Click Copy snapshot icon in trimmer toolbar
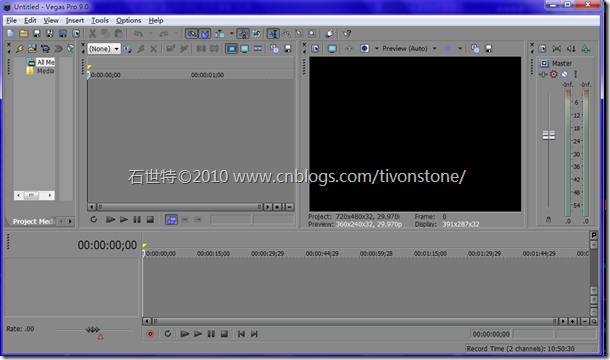The image size is (610, 360). click(x=274, y=49)
